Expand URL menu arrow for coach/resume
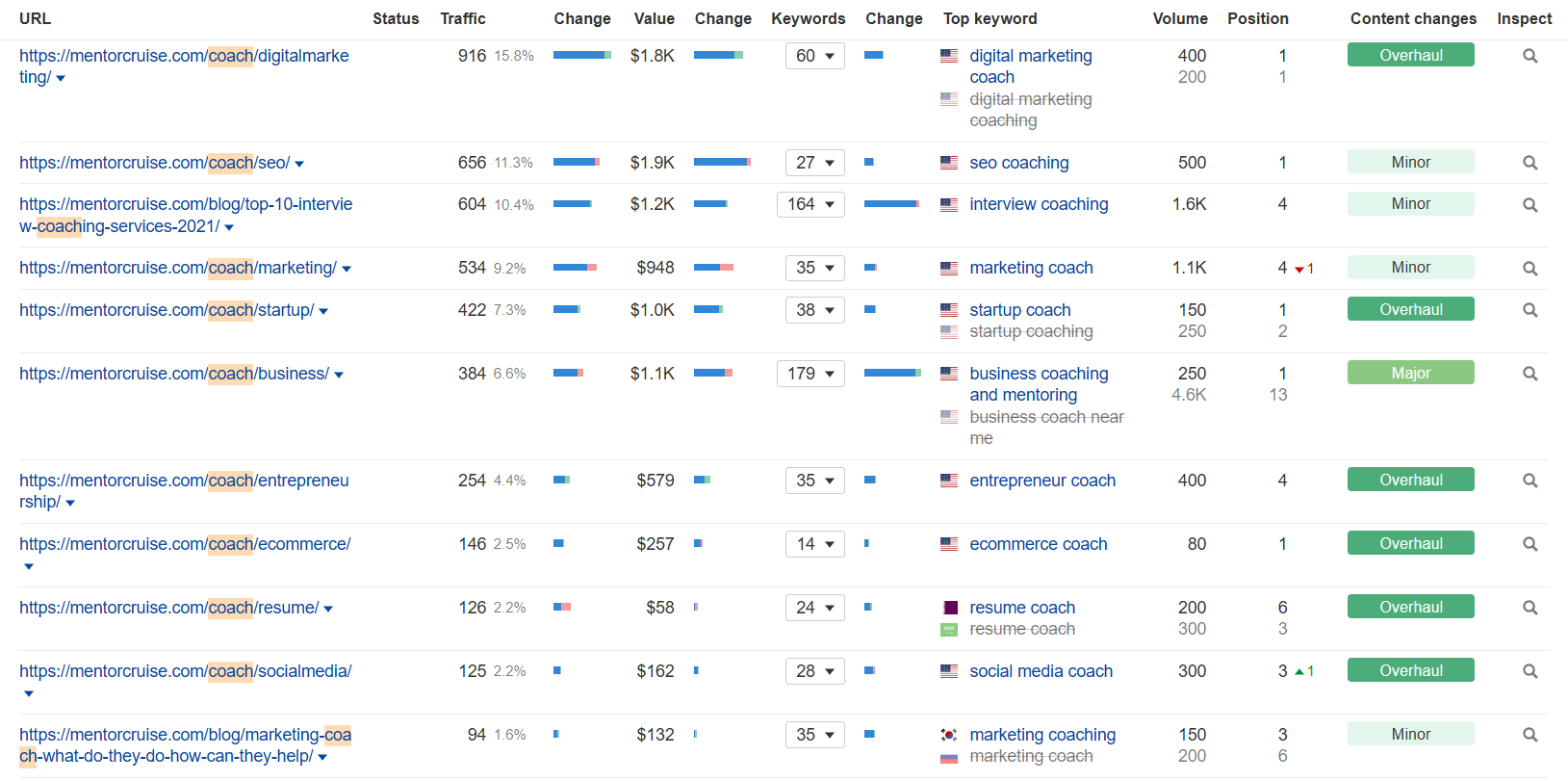Screen dimensions: 1568x781 (x=328, y=610)
